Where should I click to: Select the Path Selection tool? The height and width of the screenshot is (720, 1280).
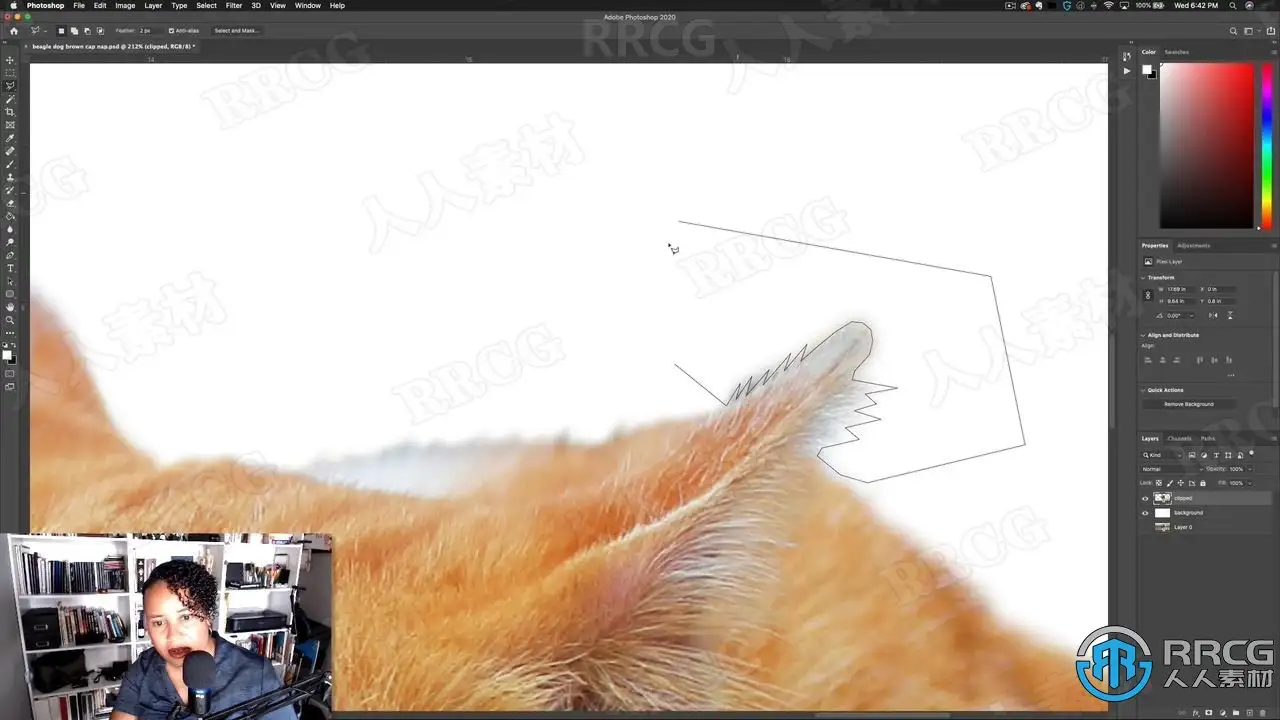11,281
